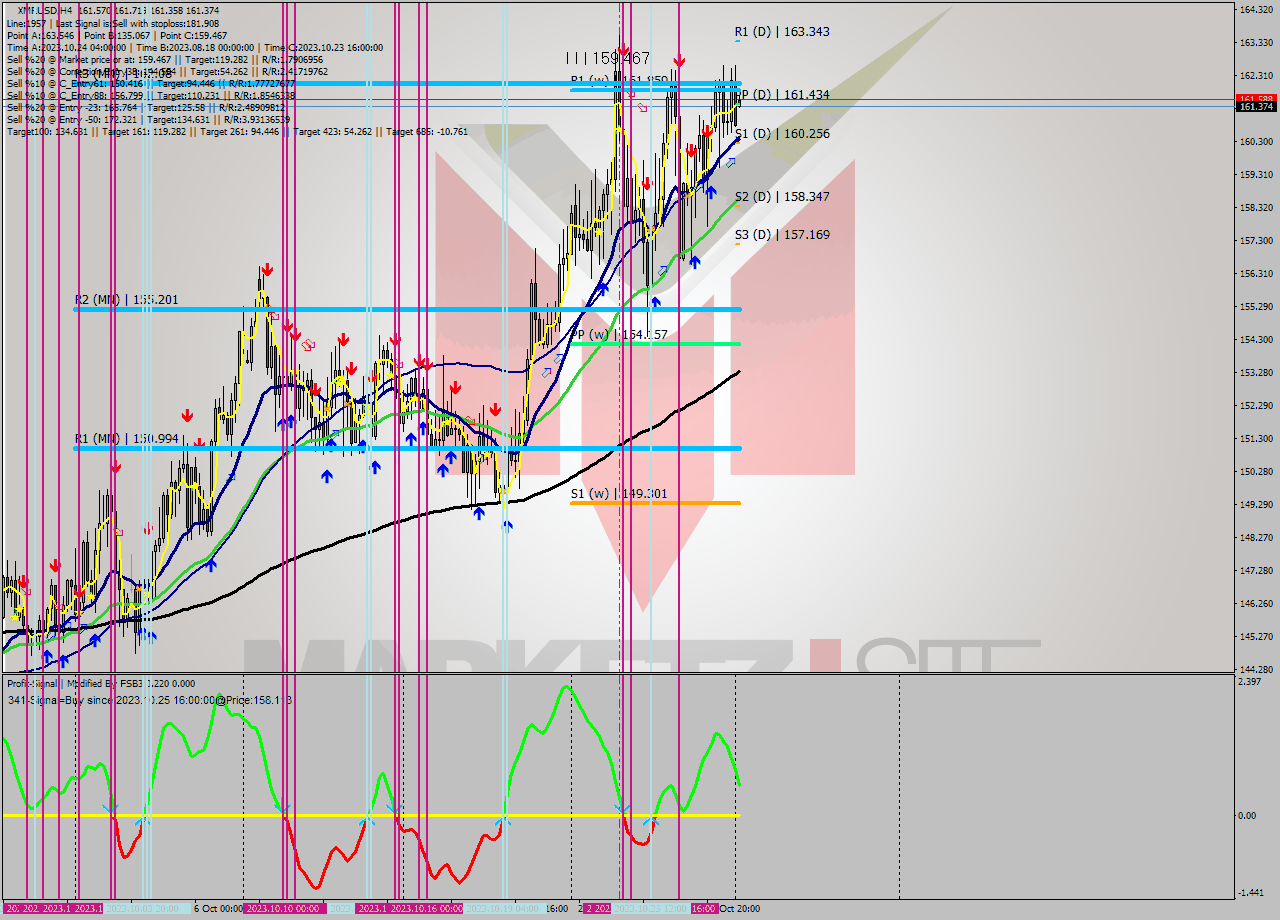Image resolution: width=1280 pixels, height=920 pixels.
Task: Click the green PP weekly pivot line
Action: pyautogui.click(x=655, y=344)
